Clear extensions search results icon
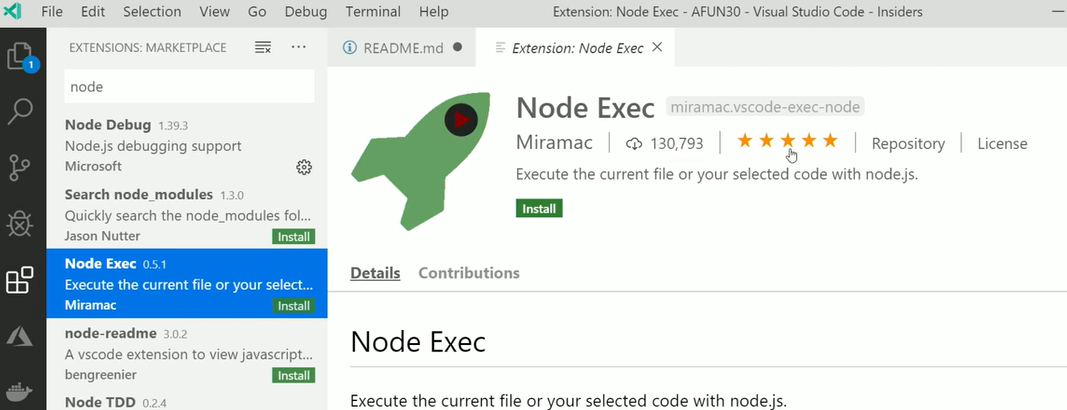The width and height of the screenshot is (1067, 410). (263, 48)
